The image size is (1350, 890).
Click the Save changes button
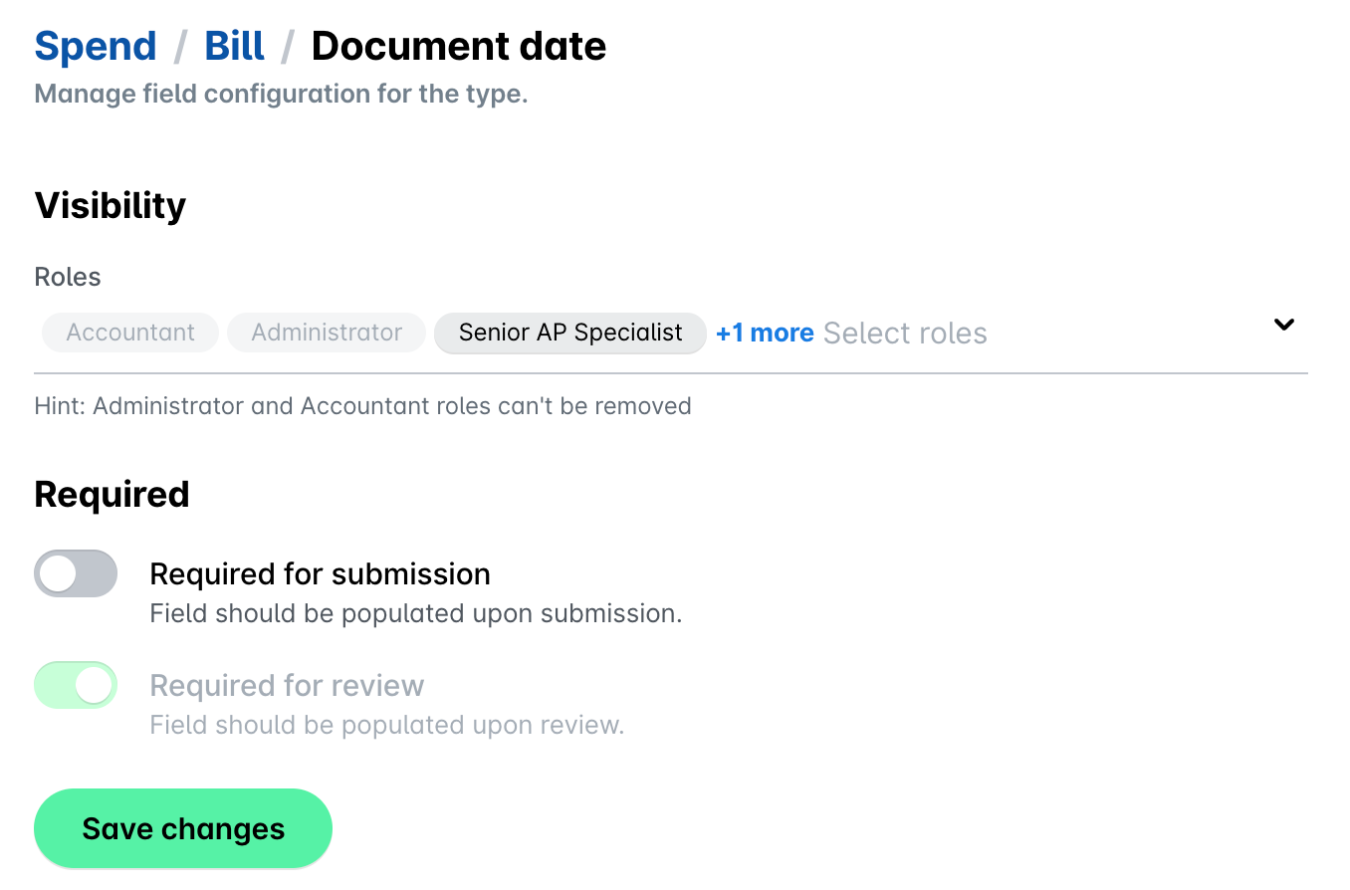tap(183, 829)
